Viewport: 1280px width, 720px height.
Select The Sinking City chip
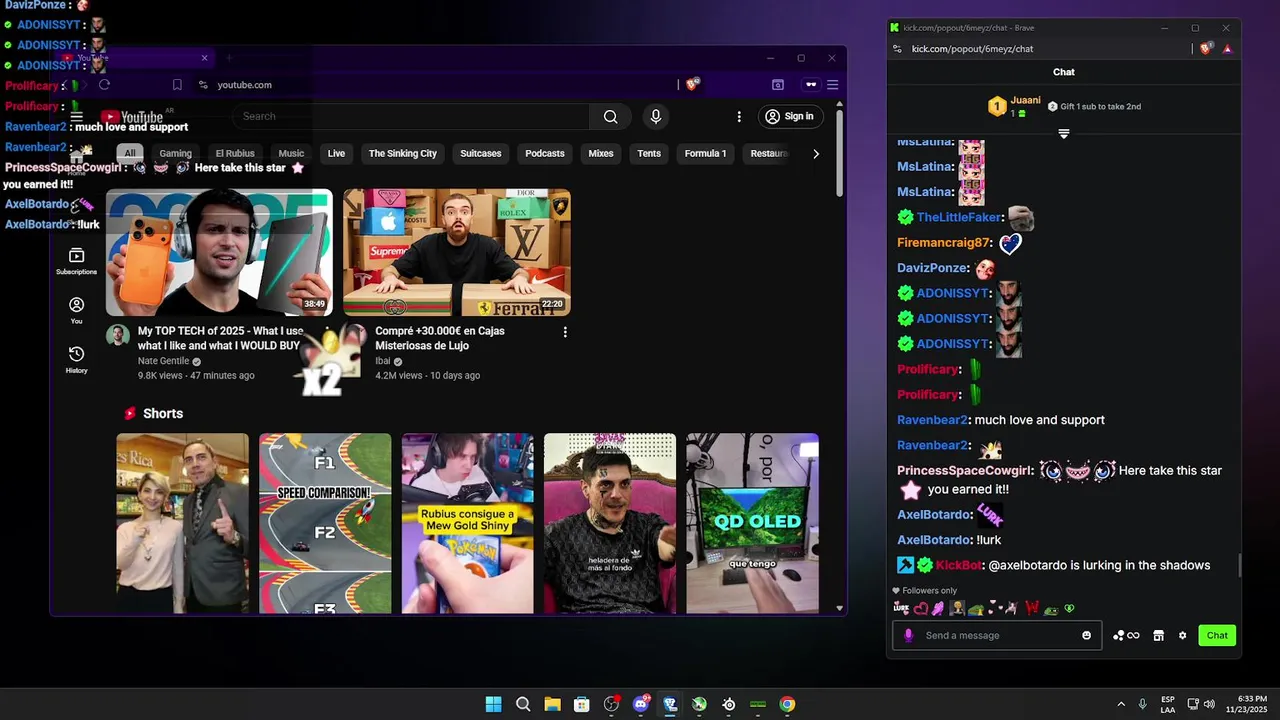click(403, 154)
